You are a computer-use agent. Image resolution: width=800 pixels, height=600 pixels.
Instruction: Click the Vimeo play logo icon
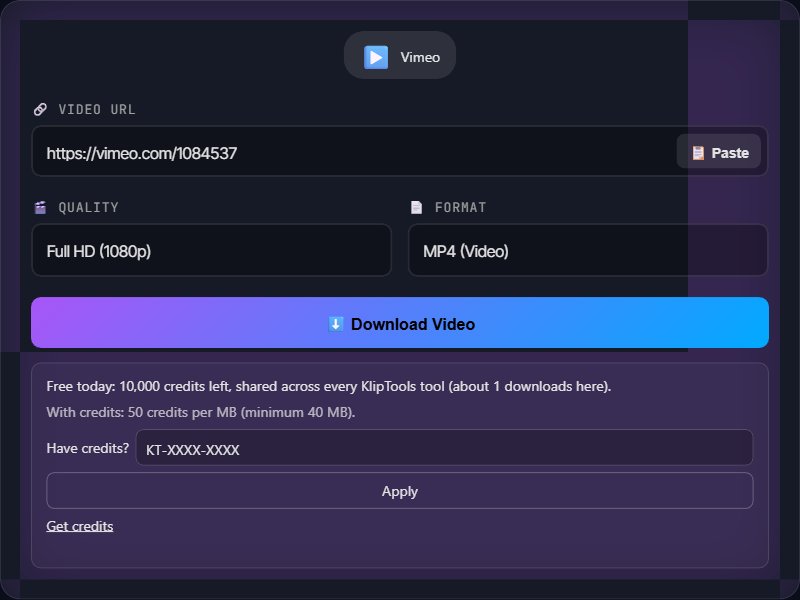pos(376,57)
